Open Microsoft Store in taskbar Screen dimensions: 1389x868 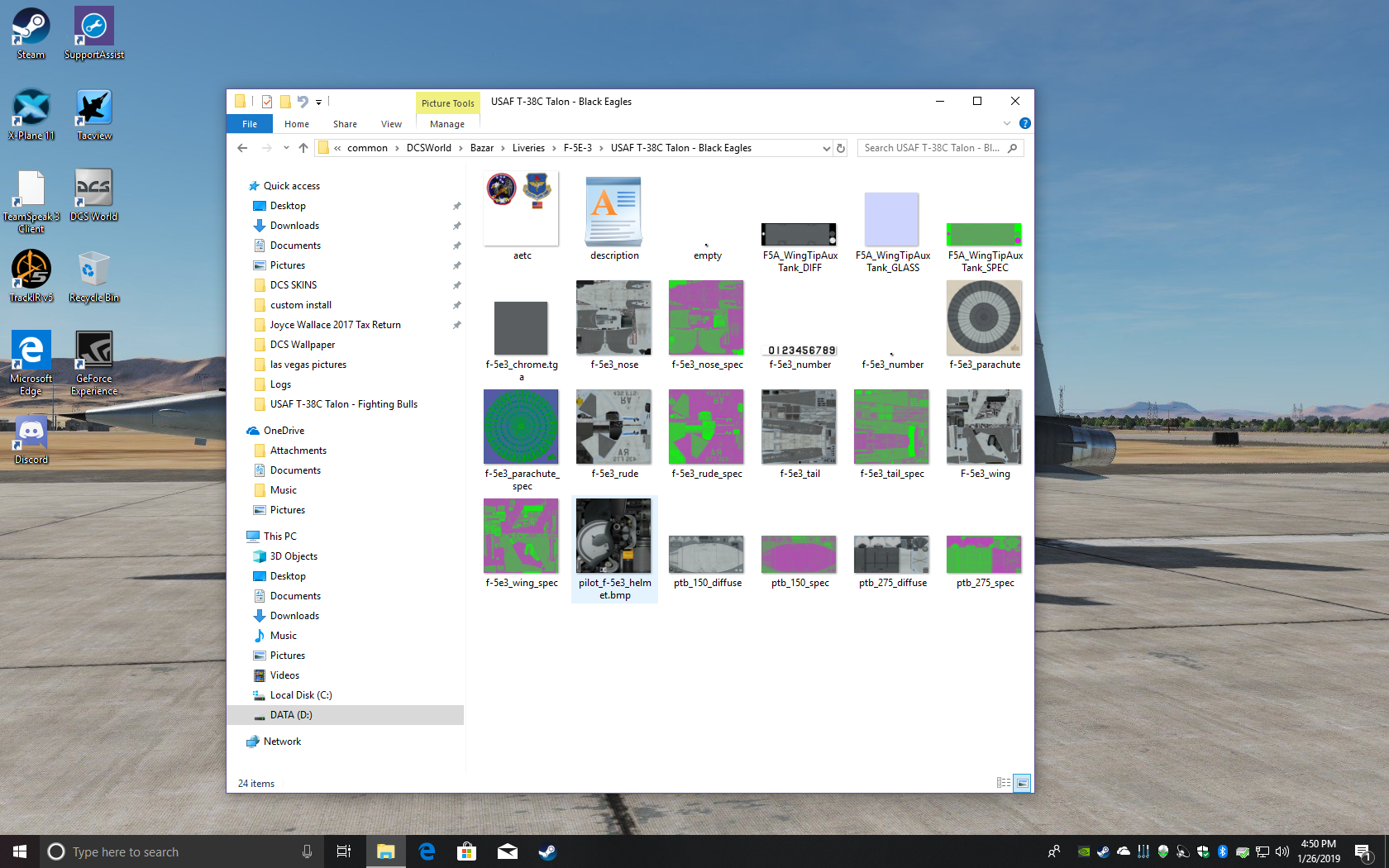click(466, 851)
